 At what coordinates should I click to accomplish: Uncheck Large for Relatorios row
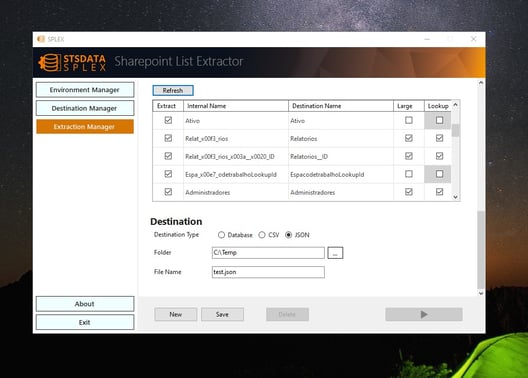pyautogui.click(x=409, y=138)
